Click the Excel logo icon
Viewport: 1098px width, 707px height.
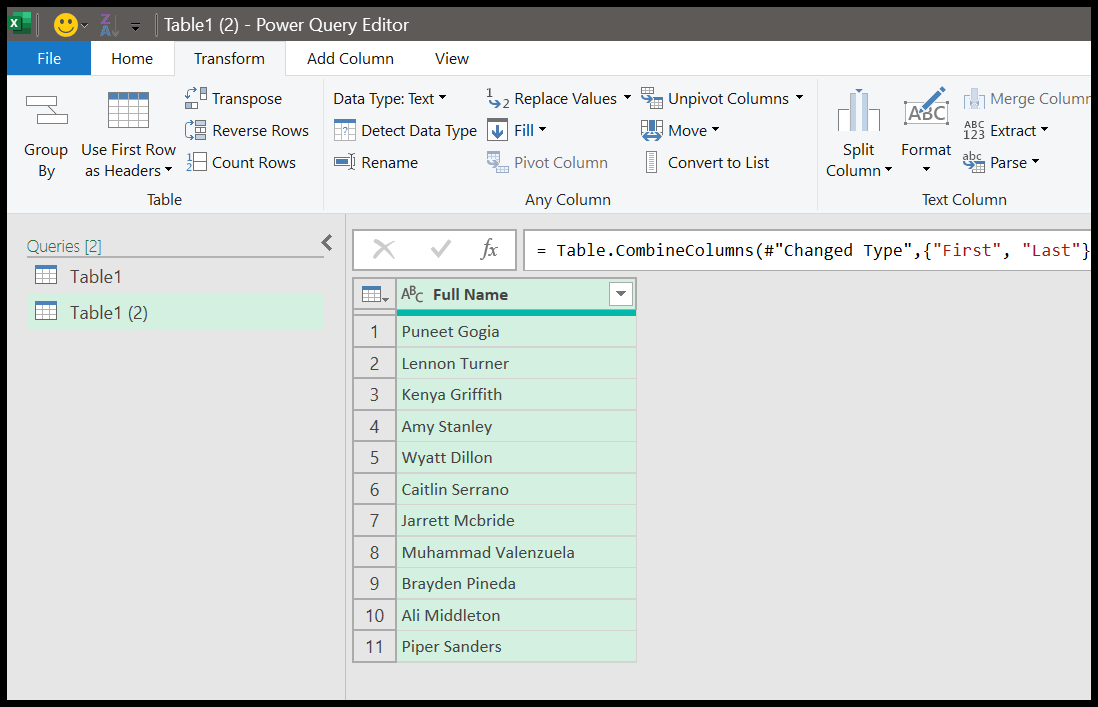20,24
